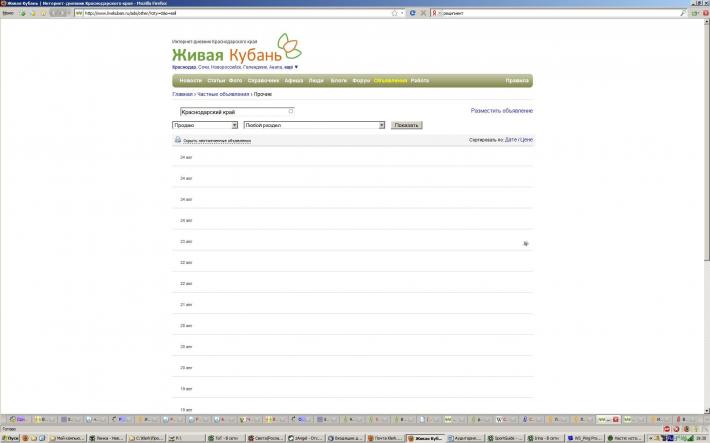This screenshot has height=443, width=710.
Task: Open the Правила link in navigation bar
Action: 517,81
